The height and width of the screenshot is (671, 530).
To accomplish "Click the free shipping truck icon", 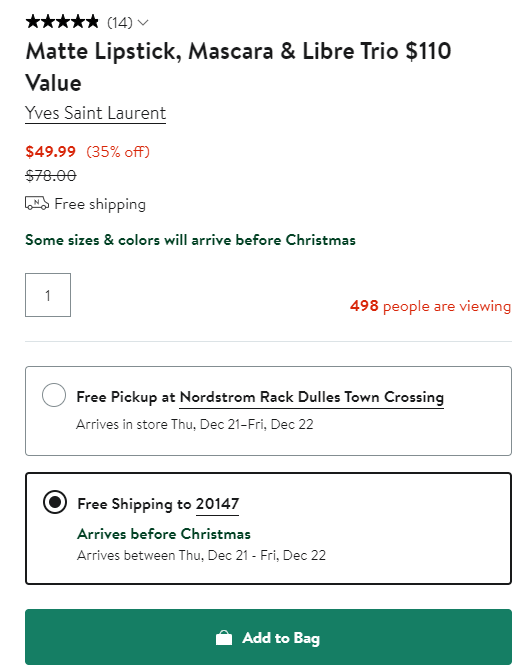I will (37, 203).
